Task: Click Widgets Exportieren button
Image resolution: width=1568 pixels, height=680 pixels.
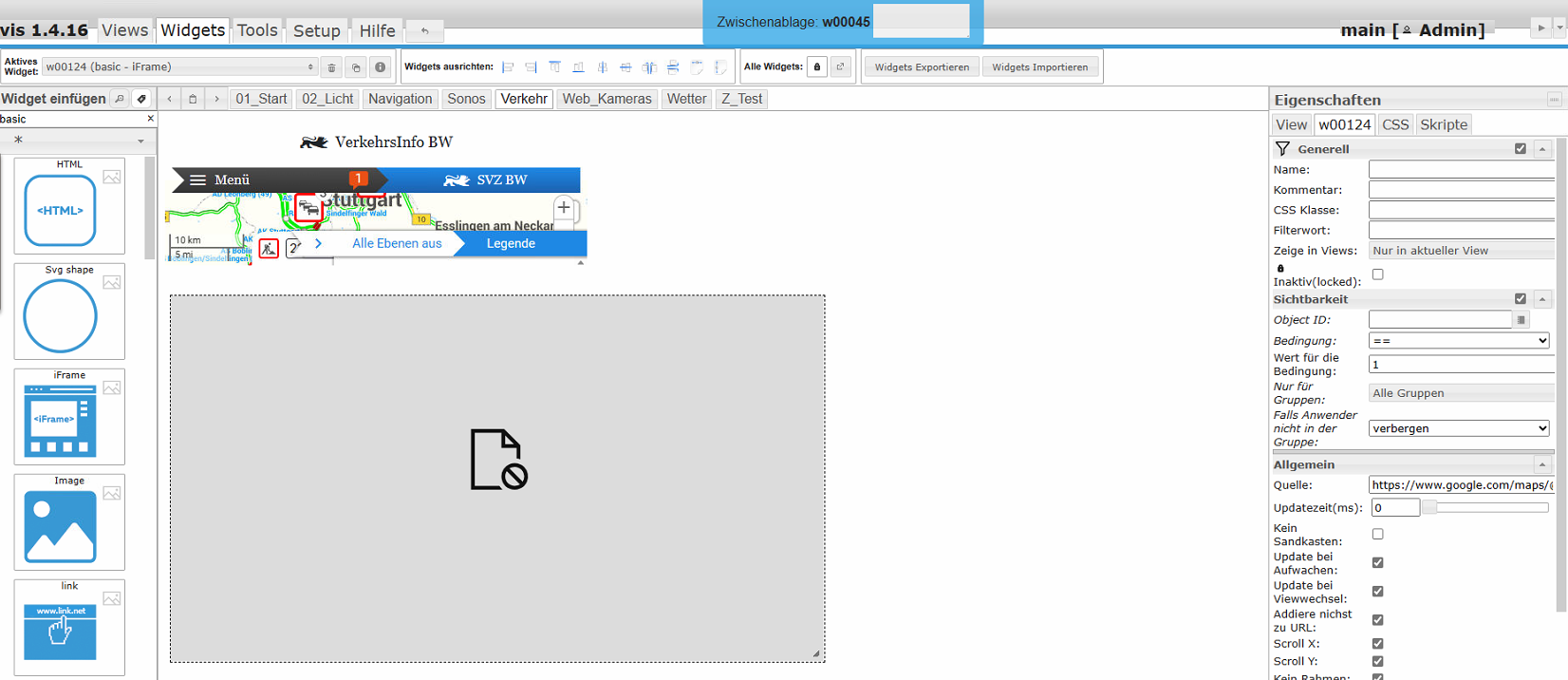Action: click(x=922, y=67)
